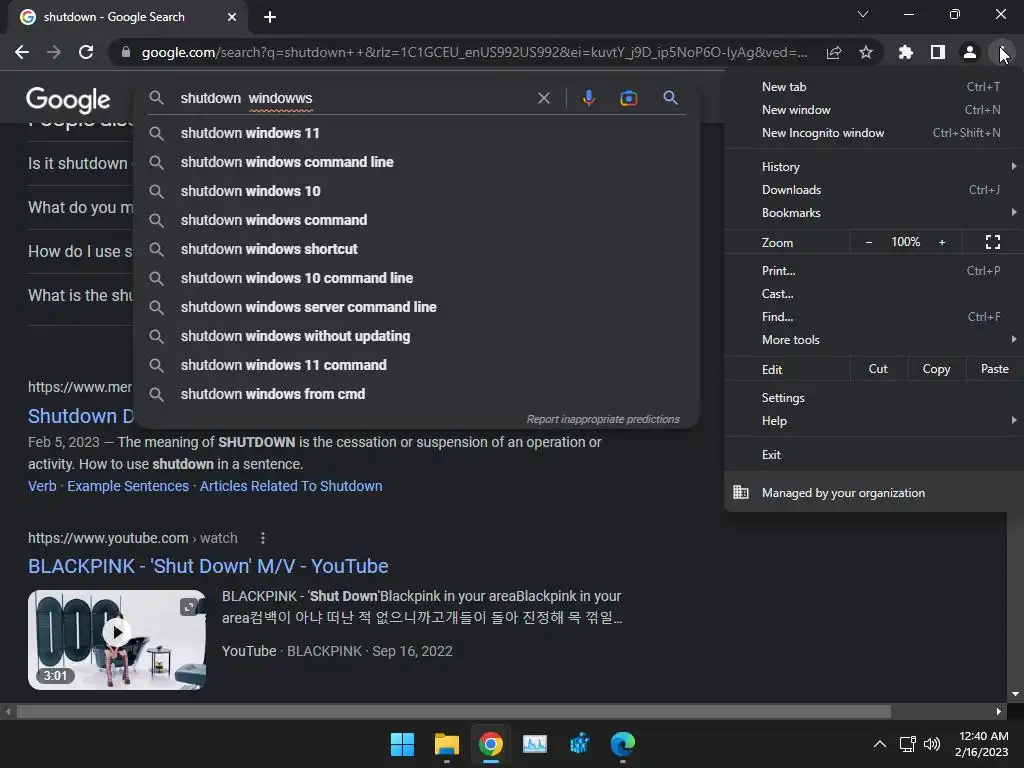Click the Copy button in Edit row
The height and width of the screenshot is (768, 1024).
point(936,369)
